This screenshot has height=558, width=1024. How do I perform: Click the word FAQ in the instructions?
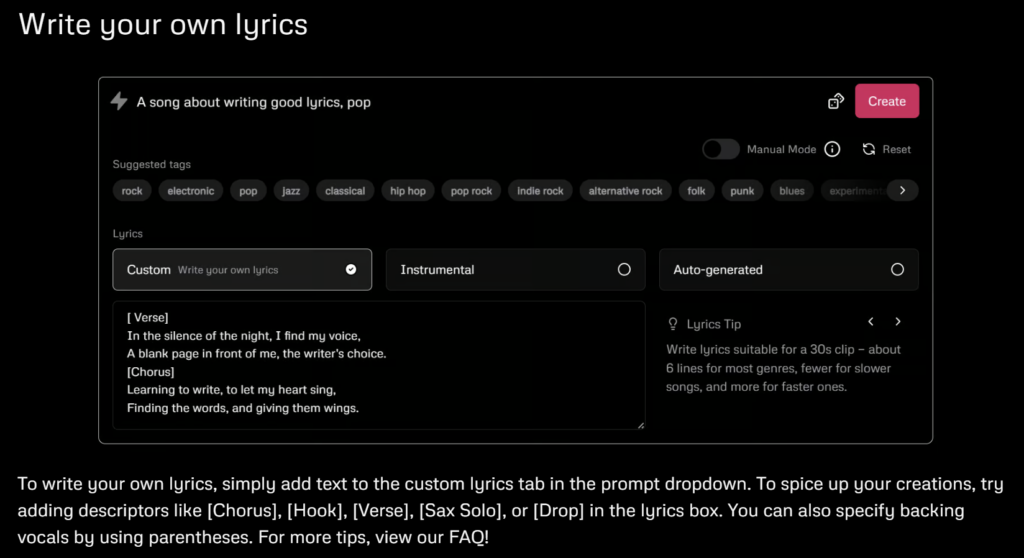tap(466, 538)
